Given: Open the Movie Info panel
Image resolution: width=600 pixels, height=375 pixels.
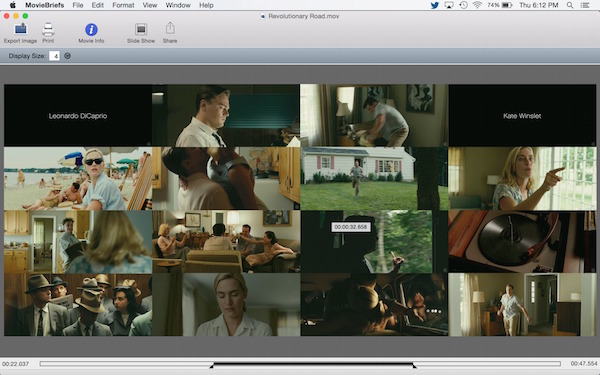Looking at the screenshot, I should [x=91, y=29].
